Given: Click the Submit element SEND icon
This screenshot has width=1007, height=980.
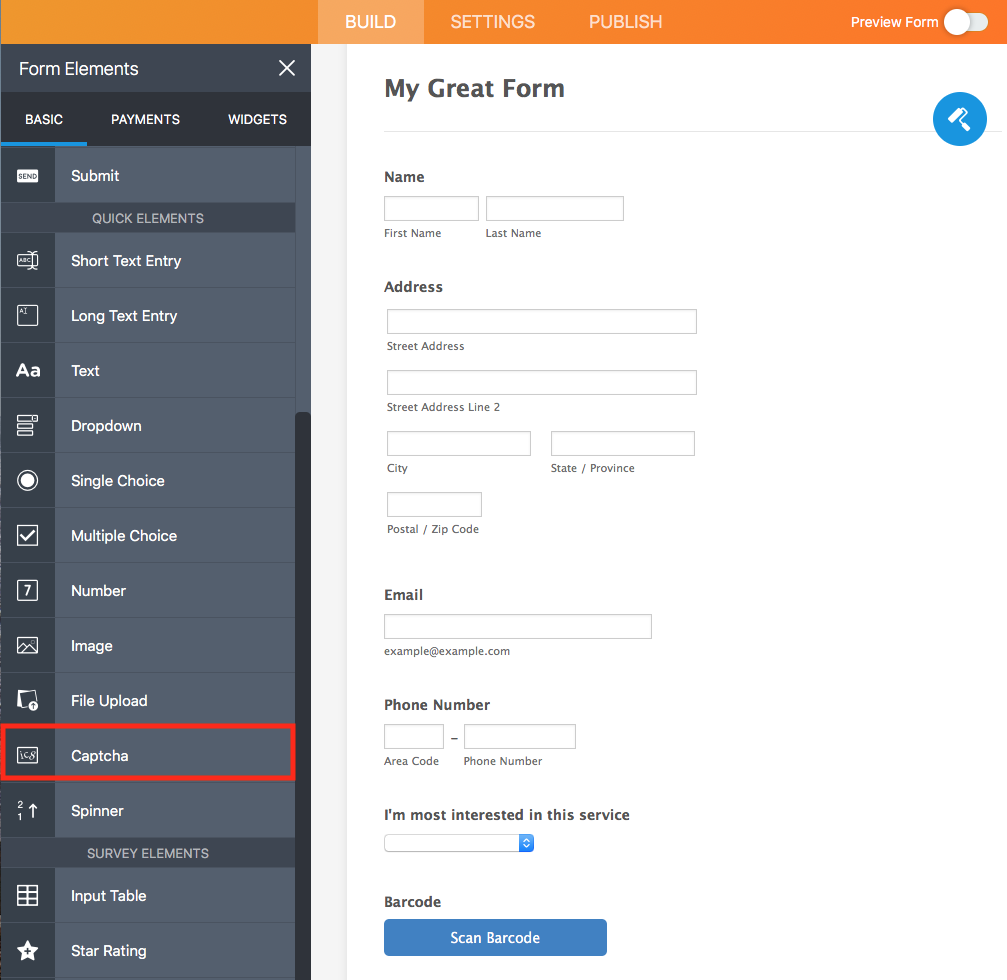Looking at the screenshot, I should [28, 175].
